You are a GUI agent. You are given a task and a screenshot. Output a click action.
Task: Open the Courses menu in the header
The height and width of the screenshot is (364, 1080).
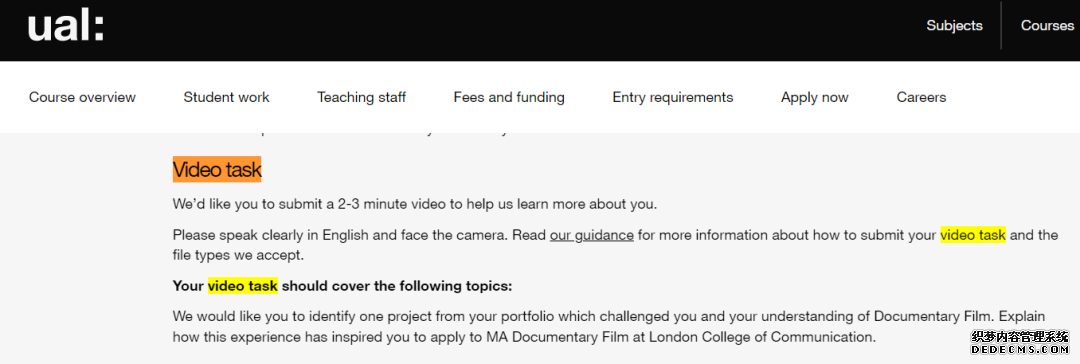1047,26
